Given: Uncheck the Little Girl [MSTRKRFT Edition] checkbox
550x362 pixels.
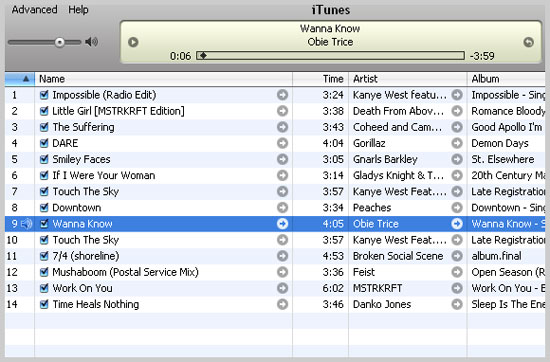Looking at the screenshot, I should pyautogui.click(x=44, y=111).
